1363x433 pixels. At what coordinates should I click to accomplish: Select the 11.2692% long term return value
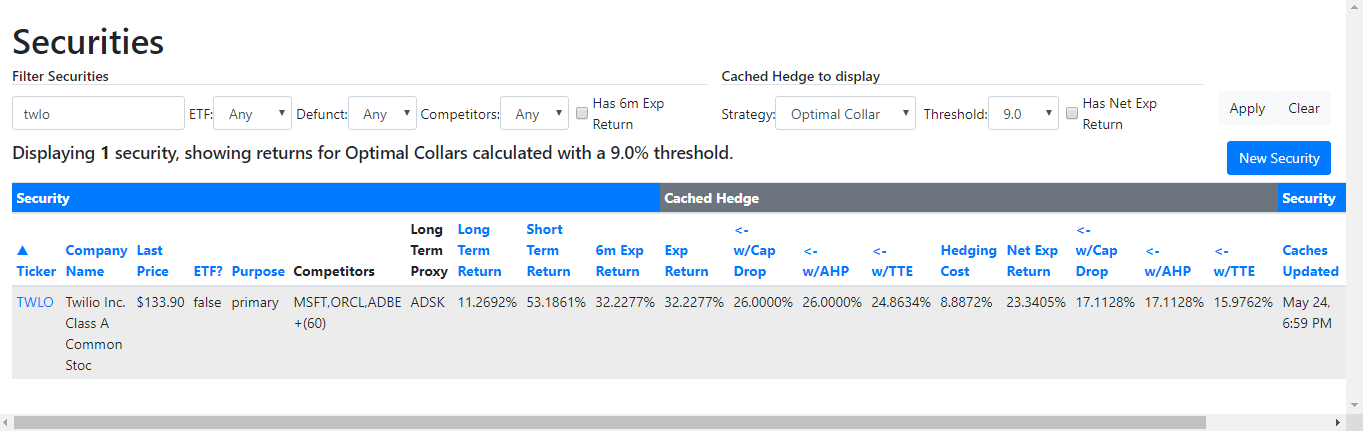pyautogui.click(x=487, y=302)
